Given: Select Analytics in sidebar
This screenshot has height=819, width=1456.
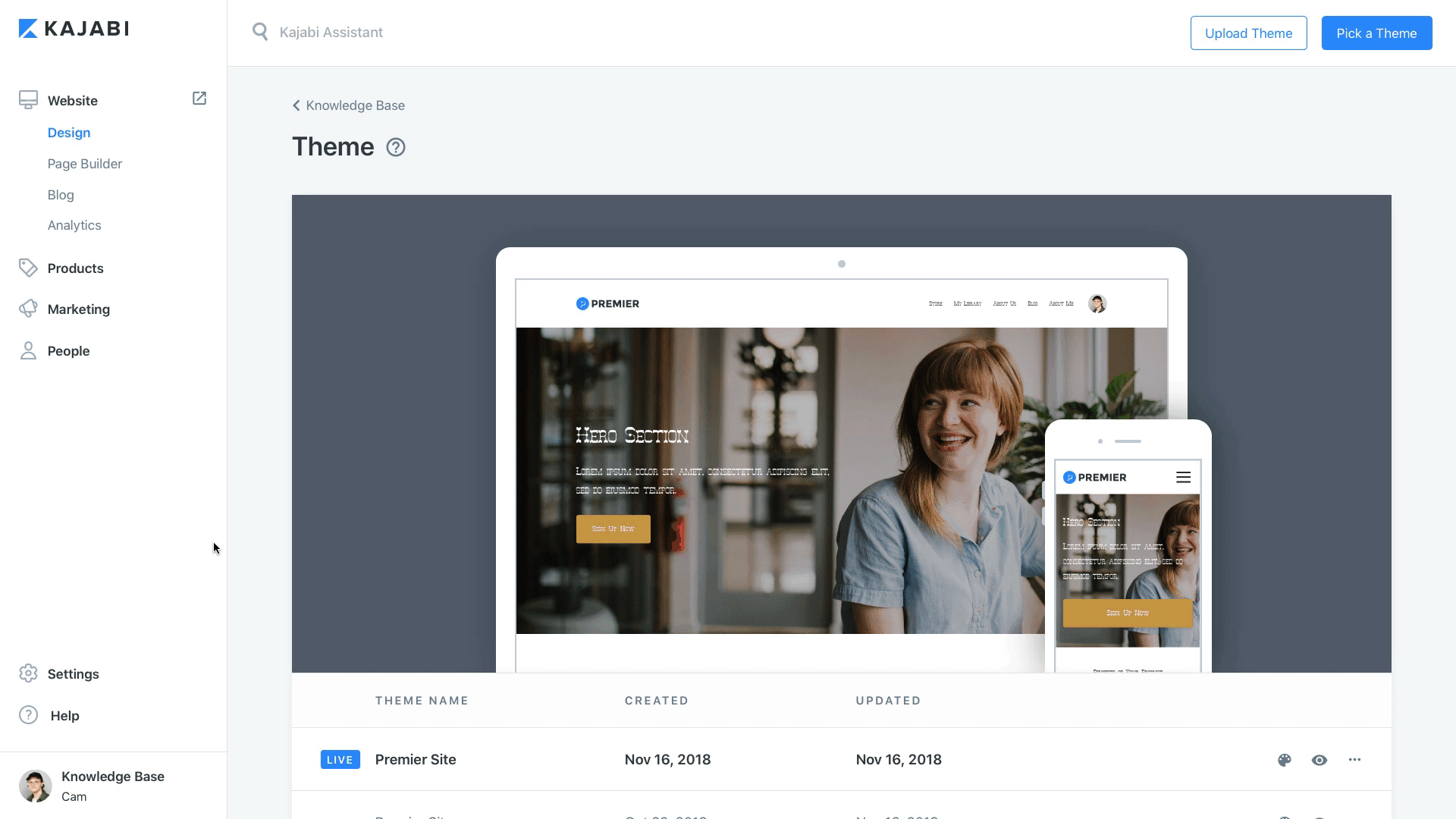Looking at the screenshot, I should click(x=74, y=225).
